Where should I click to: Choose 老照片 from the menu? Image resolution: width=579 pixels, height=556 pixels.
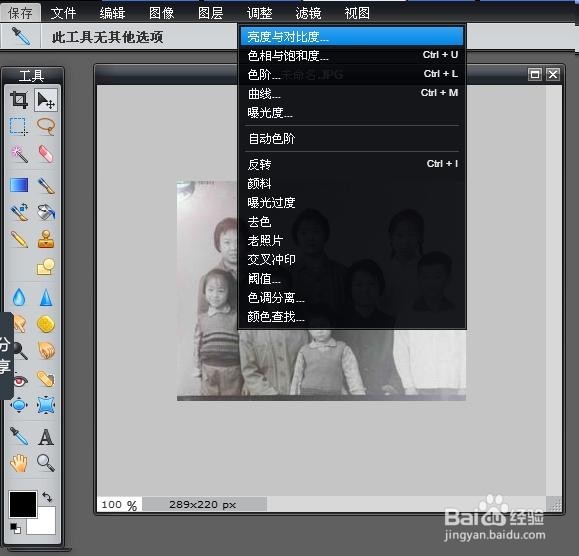coord(352,241)
